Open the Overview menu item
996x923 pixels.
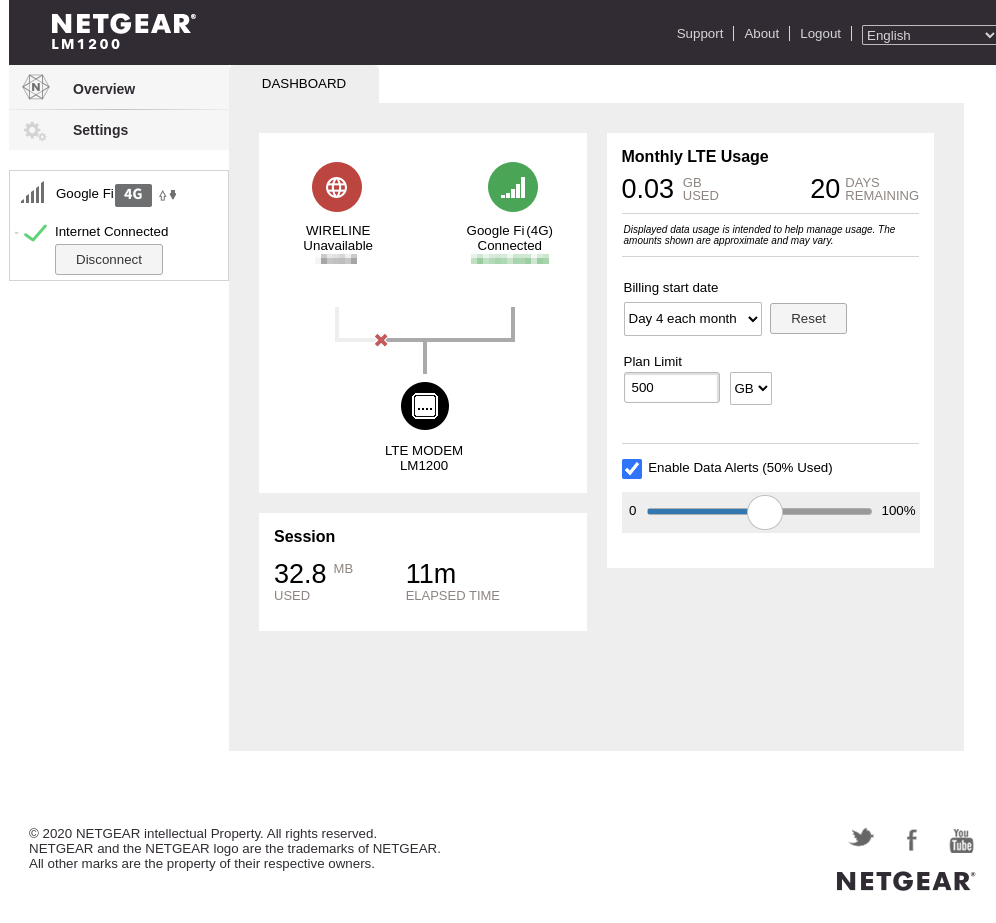pos(104,89)
